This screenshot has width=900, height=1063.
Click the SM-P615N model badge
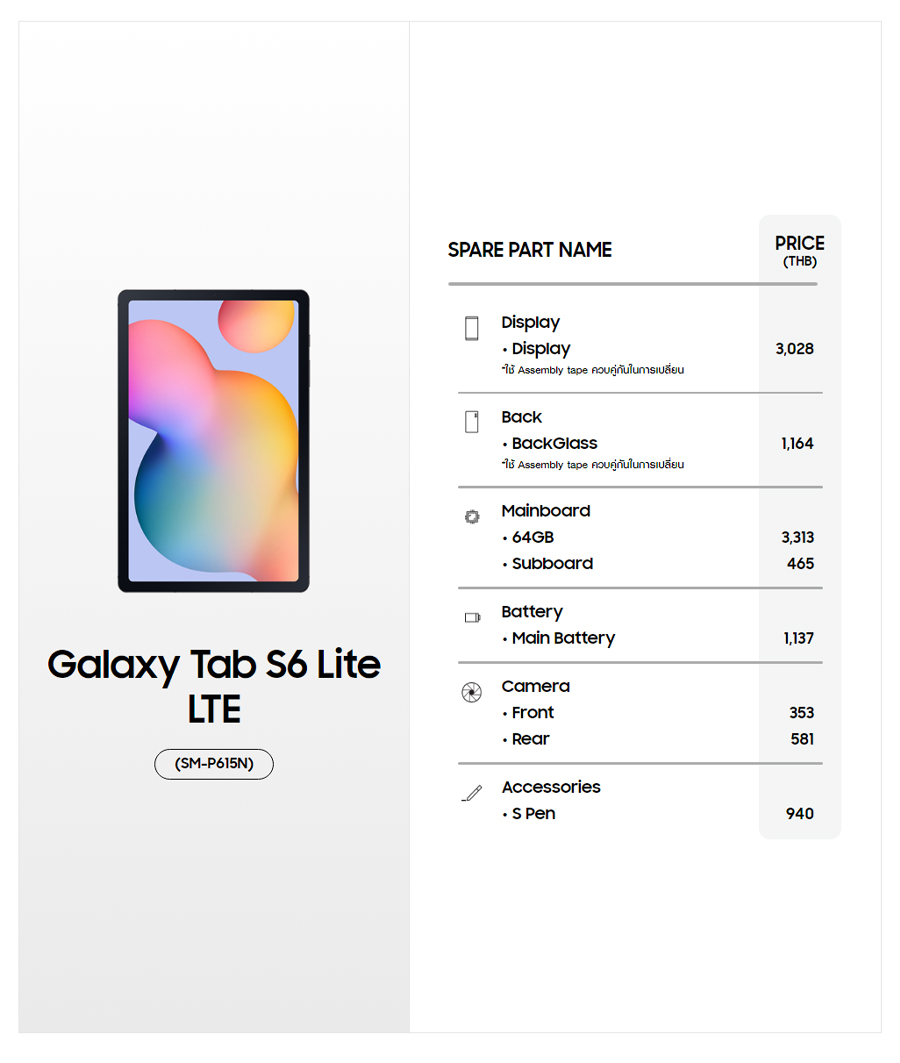[214, 764]
